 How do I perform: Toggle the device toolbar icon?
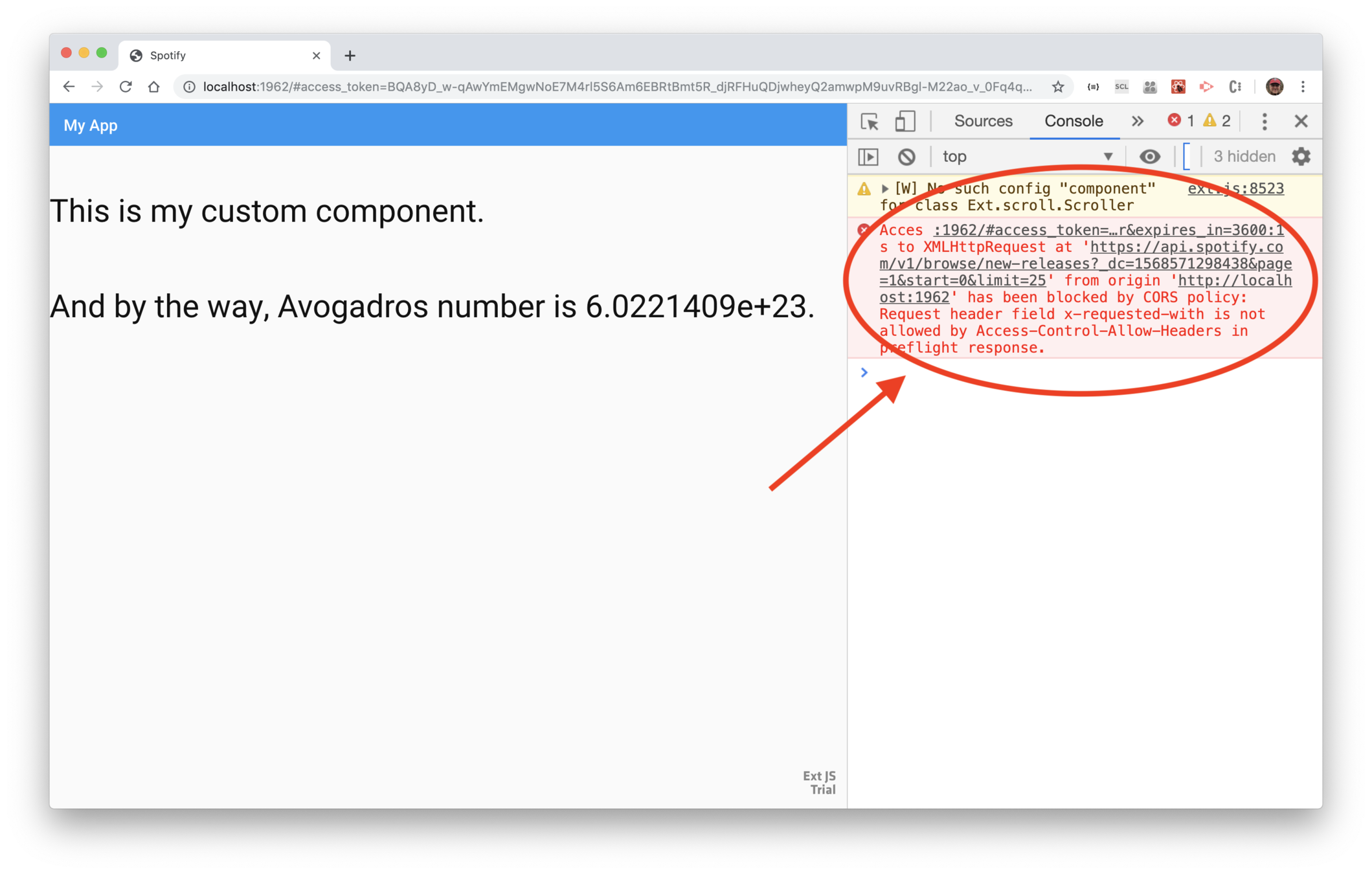[x=905, y=122]
